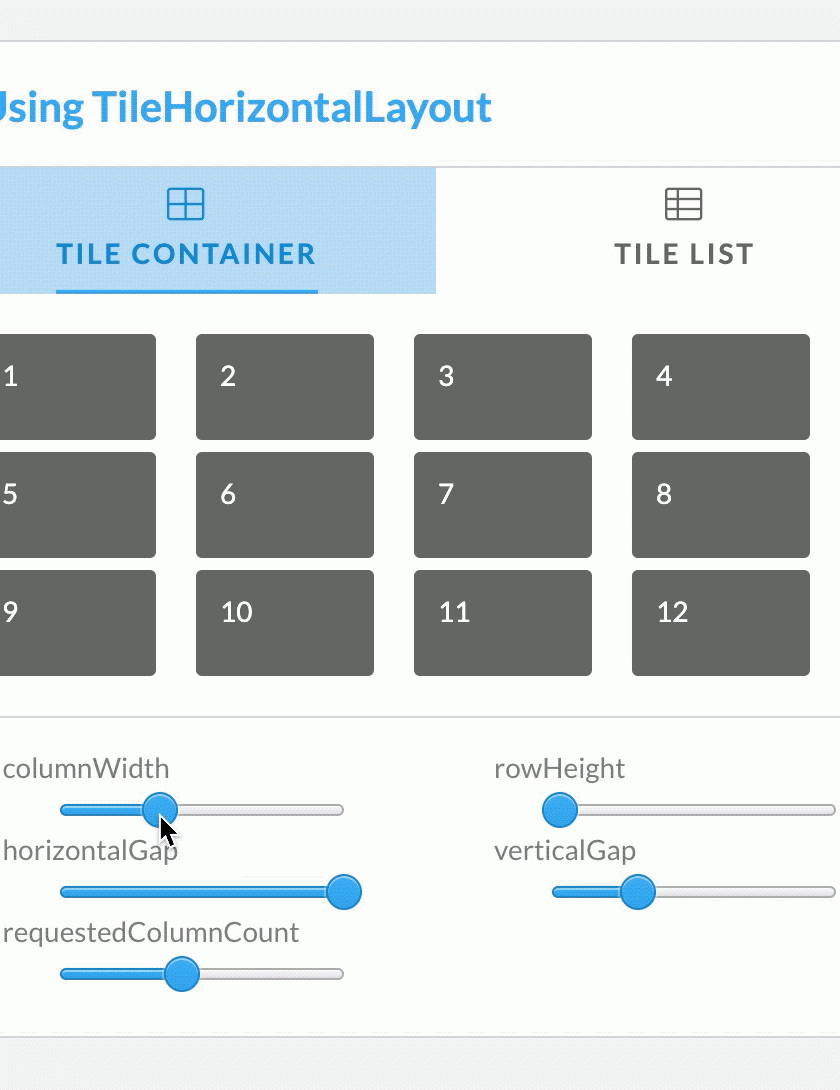Select tile number 2
The image size is (840, 1090).
coord(285,387)
